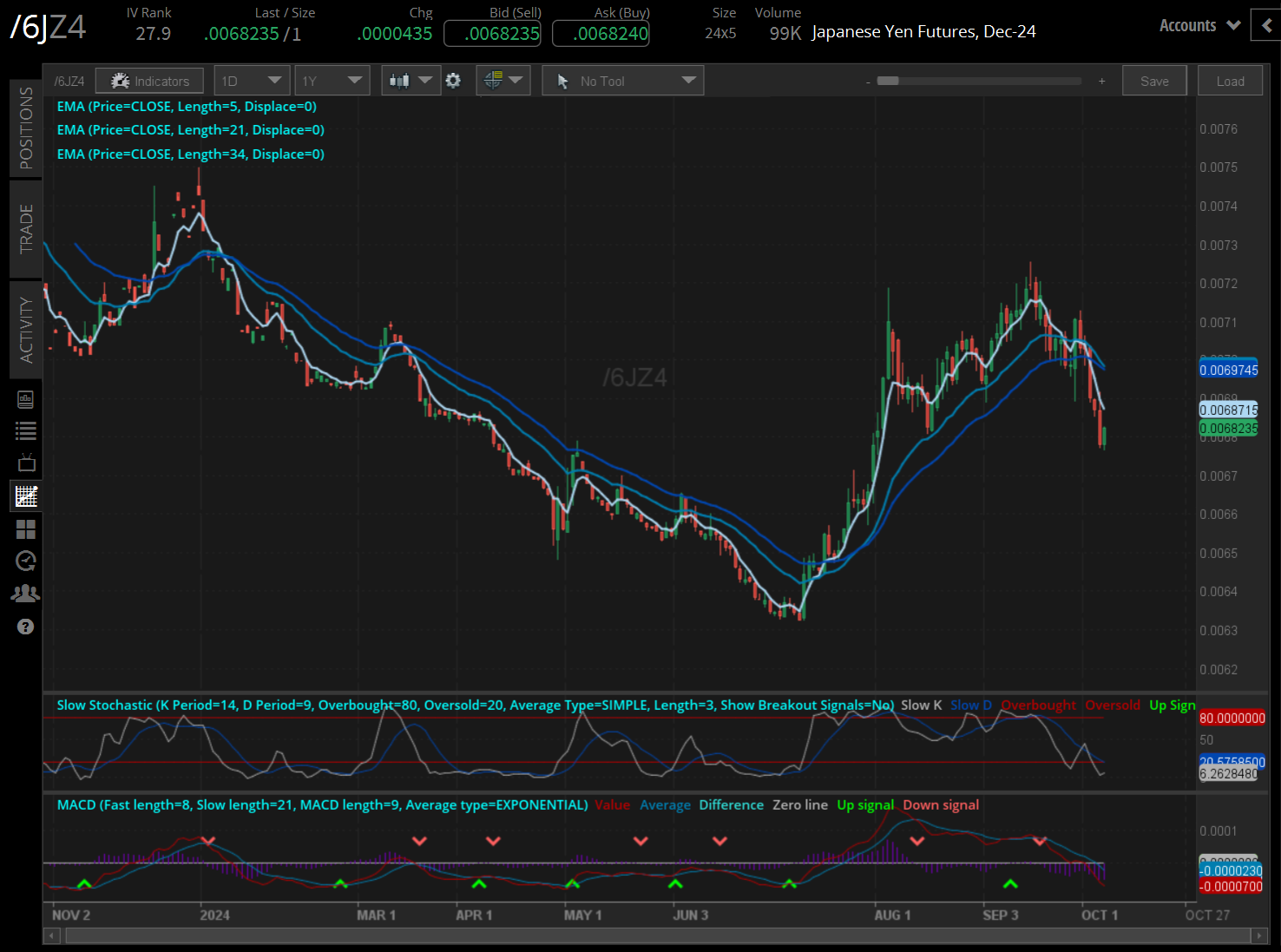This screenshot has height=952, width=1281.
Task: Switch to the Trade side tab
Action: (x=26, y=228)
